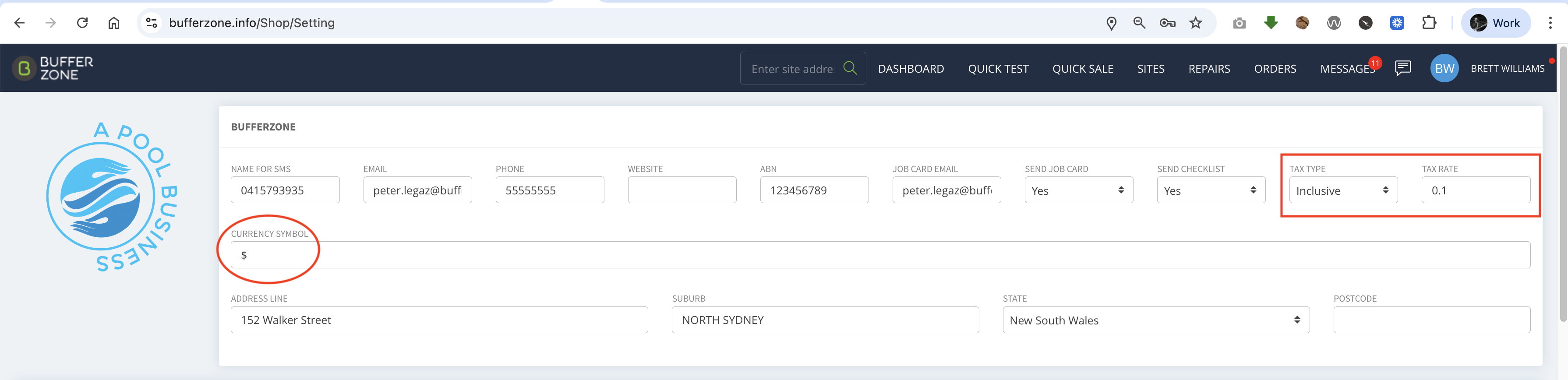Go back using the browser back arrow
Viewport: 1568px width, 380px height.
click(19, 23)
